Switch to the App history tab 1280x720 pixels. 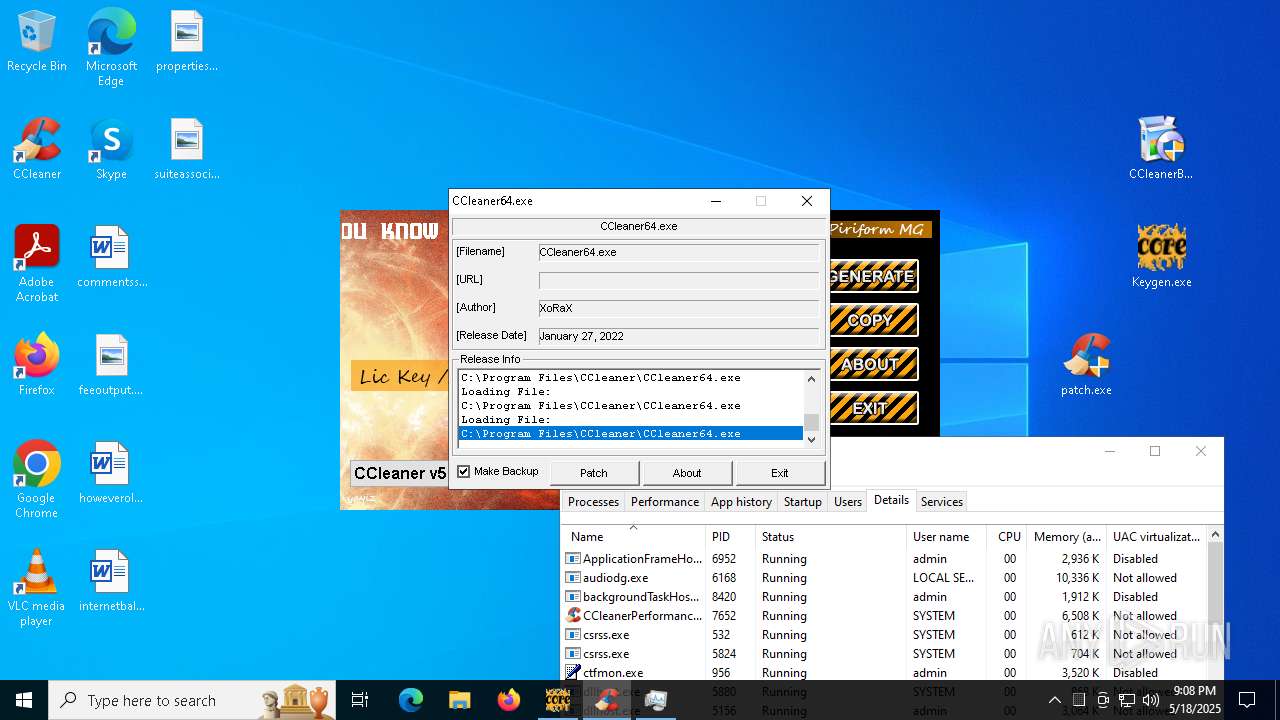click(x=742, y=502)
